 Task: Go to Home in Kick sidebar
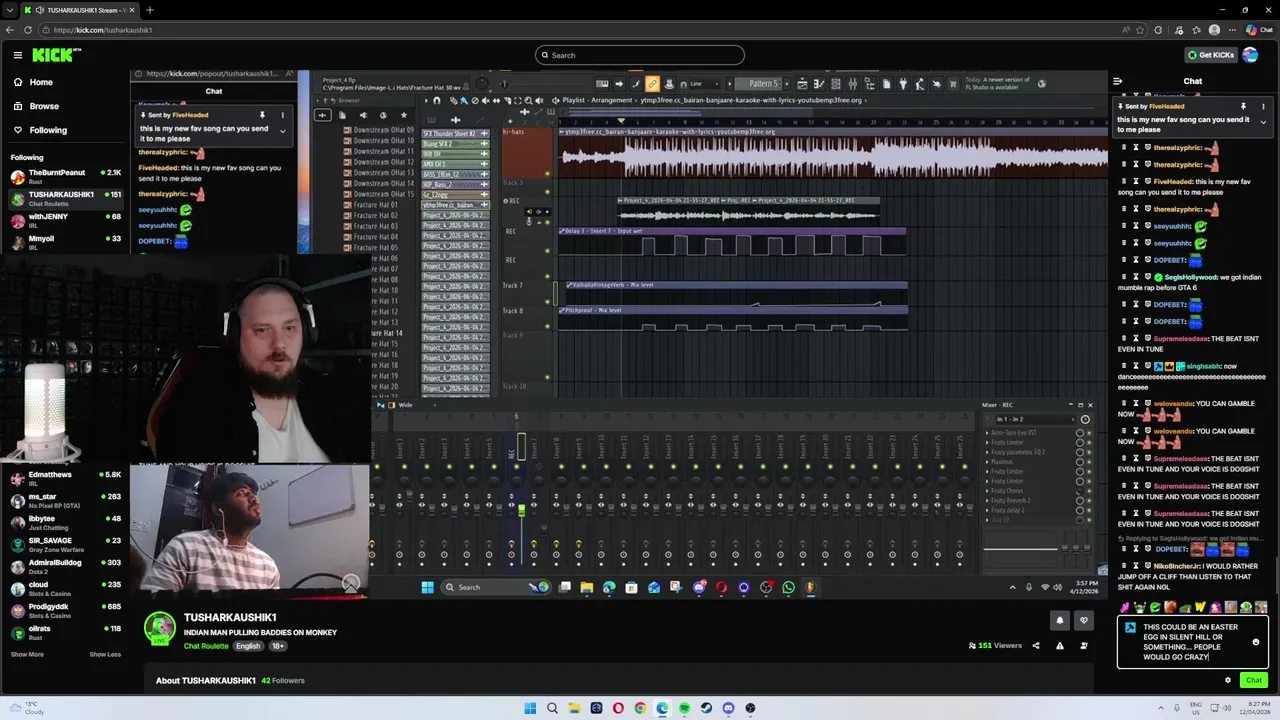[x=41, y=82]
